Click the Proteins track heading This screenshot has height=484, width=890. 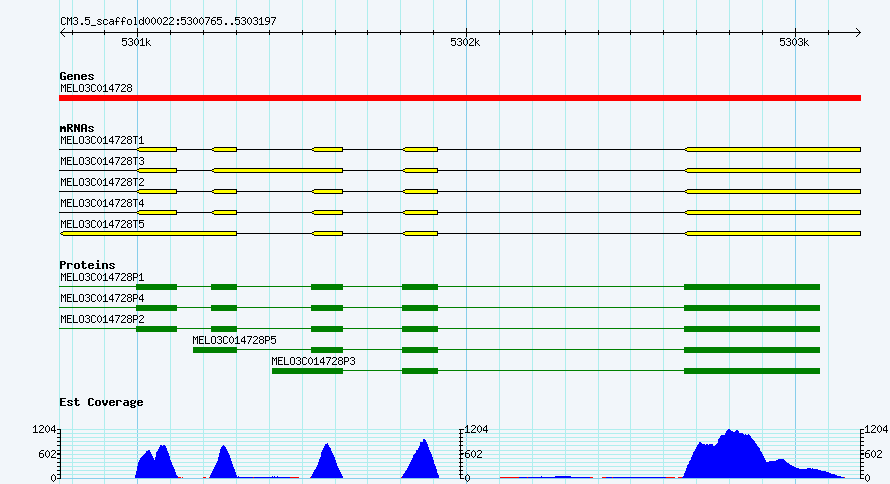[87, 265]
